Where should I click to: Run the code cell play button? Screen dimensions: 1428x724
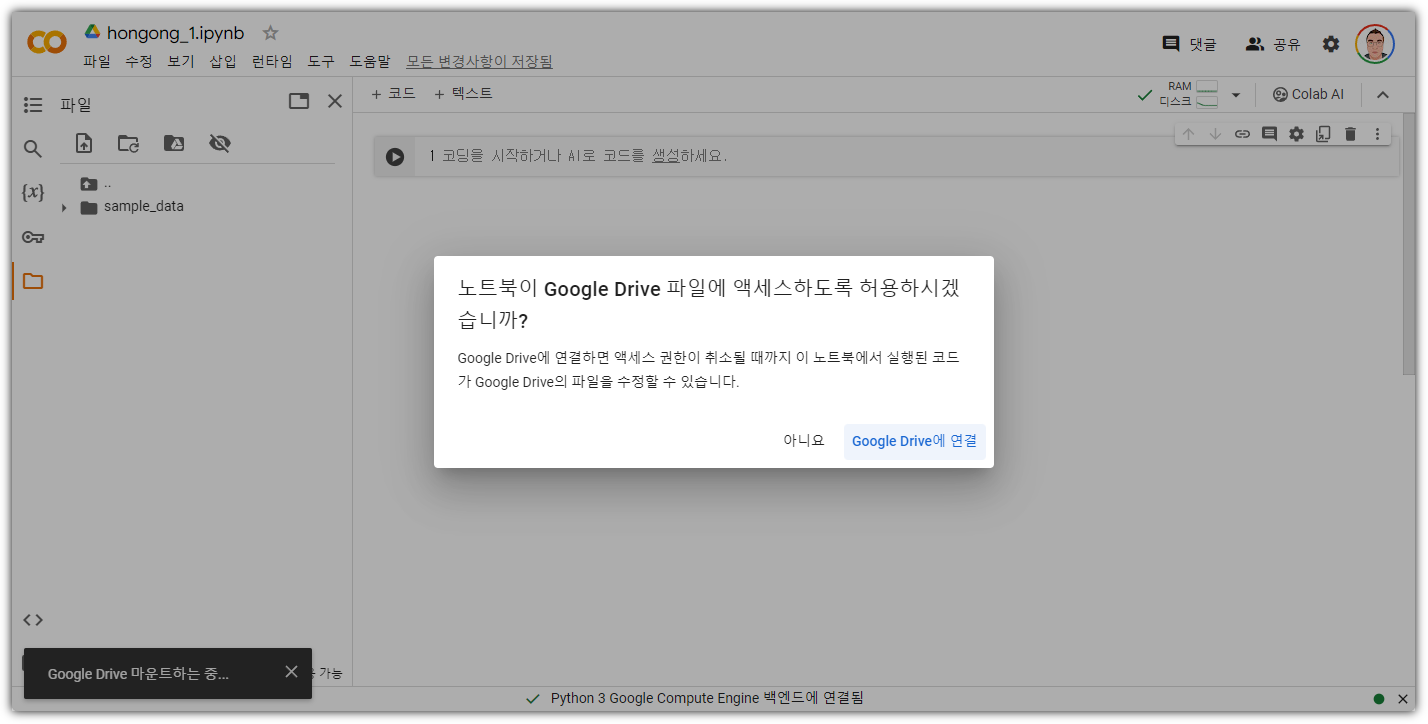click(x=395, y=157)
